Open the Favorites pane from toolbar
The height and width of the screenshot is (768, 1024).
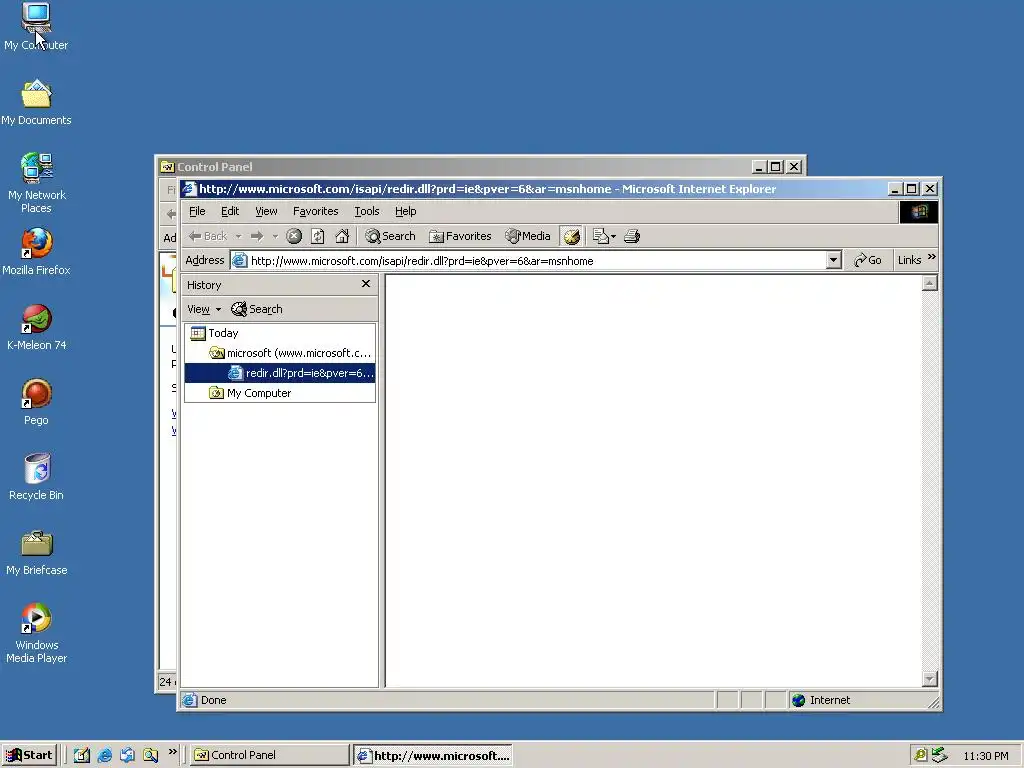pyautogui.click(x=460, y=236)
